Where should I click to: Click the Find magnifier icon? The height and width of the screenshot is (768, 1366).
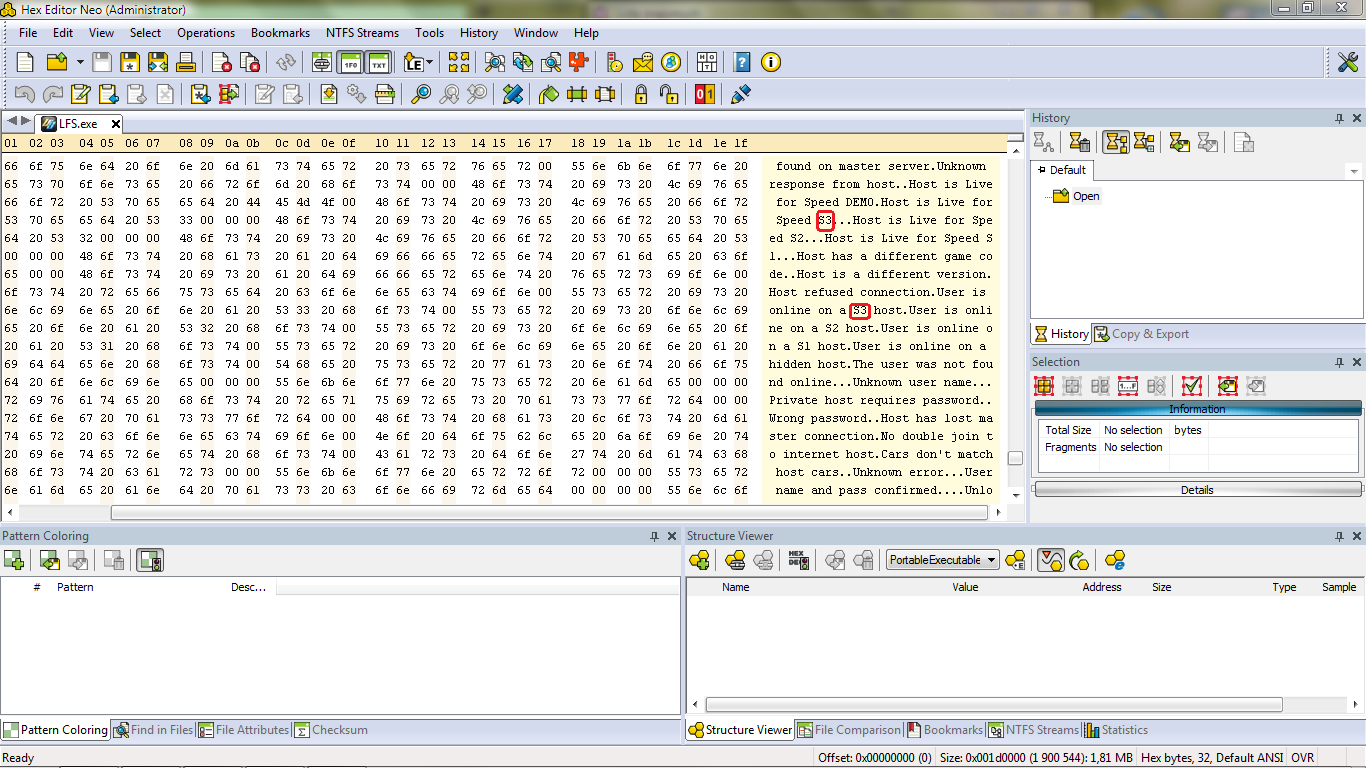(421, 94)
